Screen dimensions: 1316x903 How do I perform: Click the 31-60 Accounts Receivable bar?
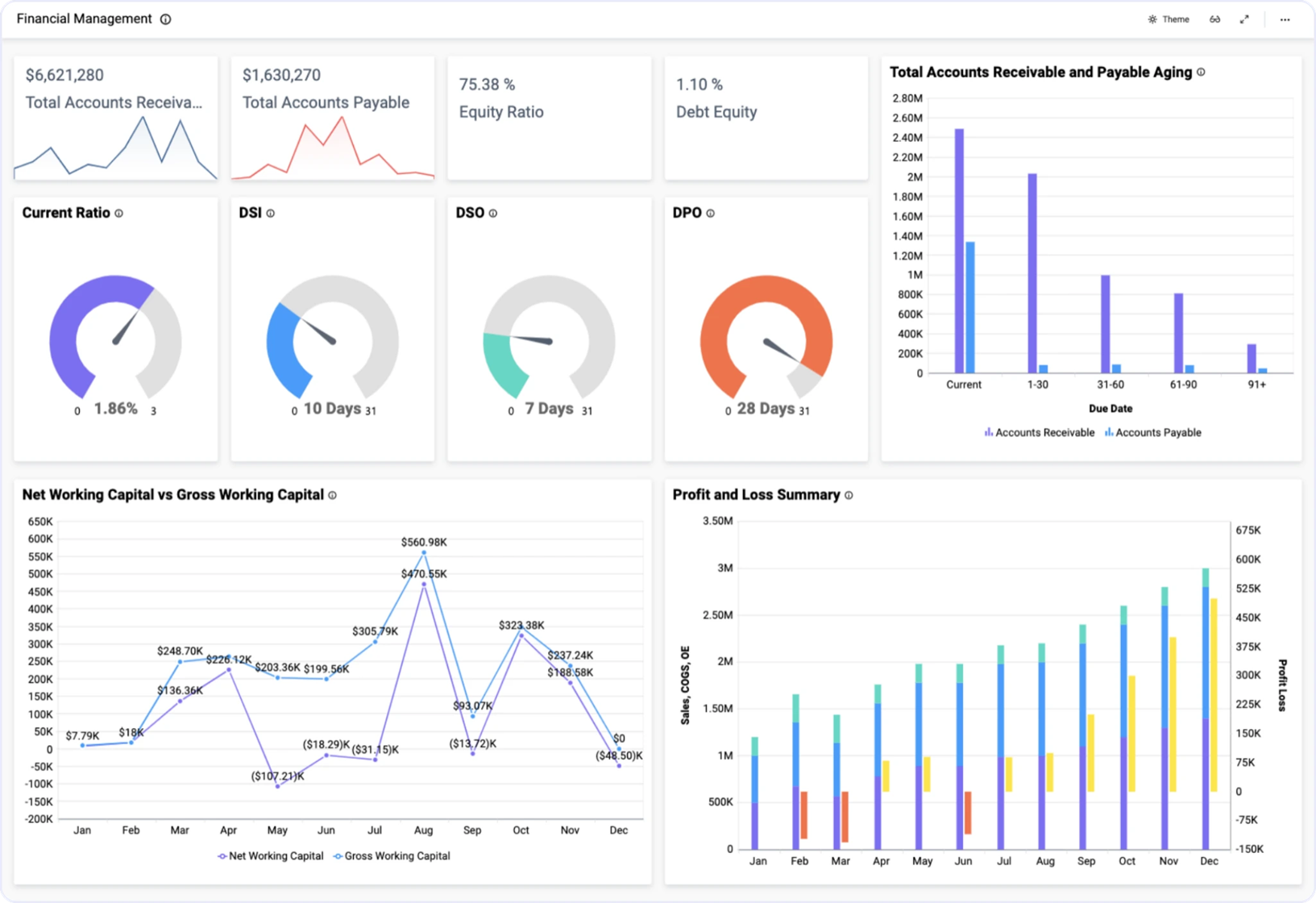1106,324
